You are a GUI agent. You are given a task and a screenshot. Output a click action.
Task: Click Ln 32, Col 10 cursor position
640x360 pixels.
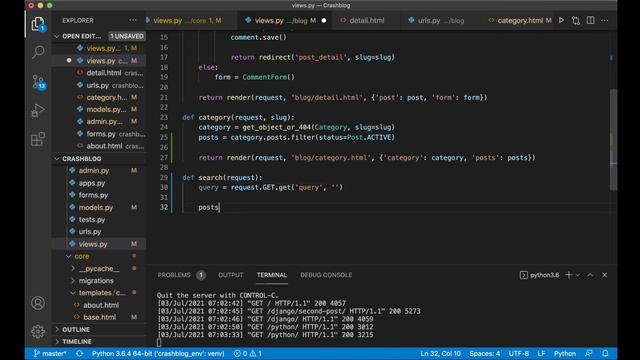[440, 353]
